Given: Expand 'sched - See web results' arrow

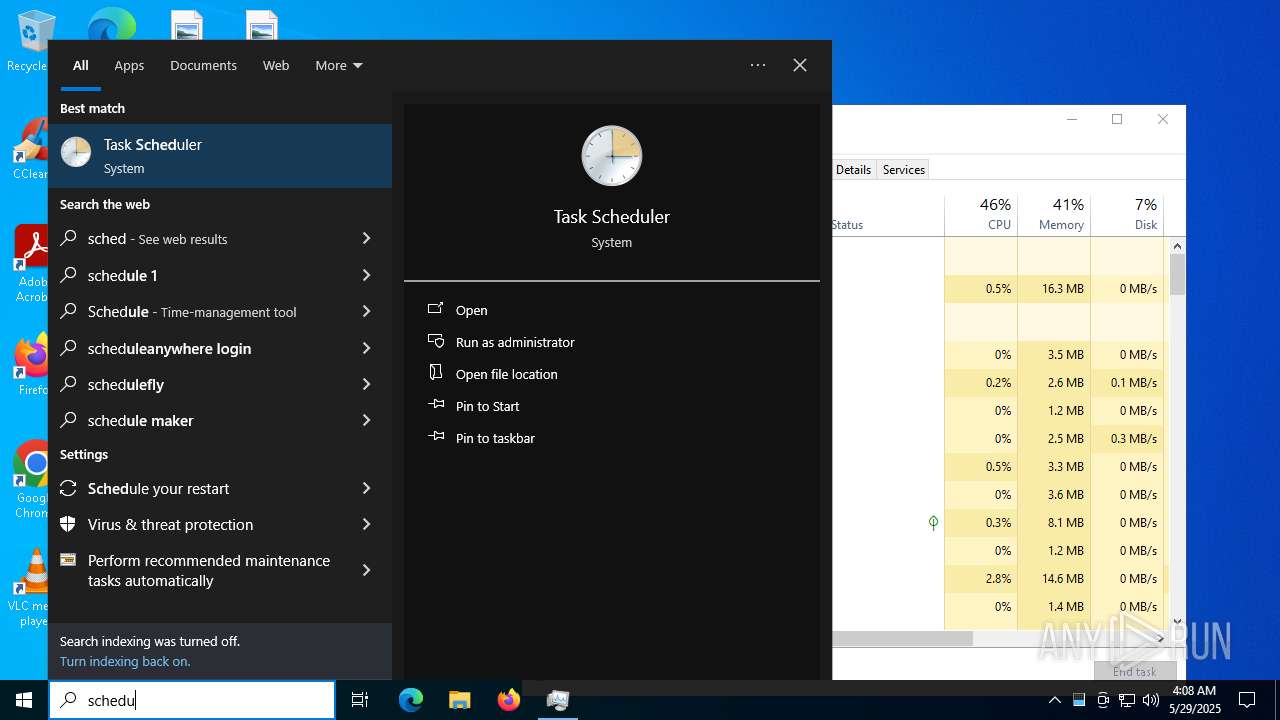Looking at the screenshot, I should coord(366,238).
